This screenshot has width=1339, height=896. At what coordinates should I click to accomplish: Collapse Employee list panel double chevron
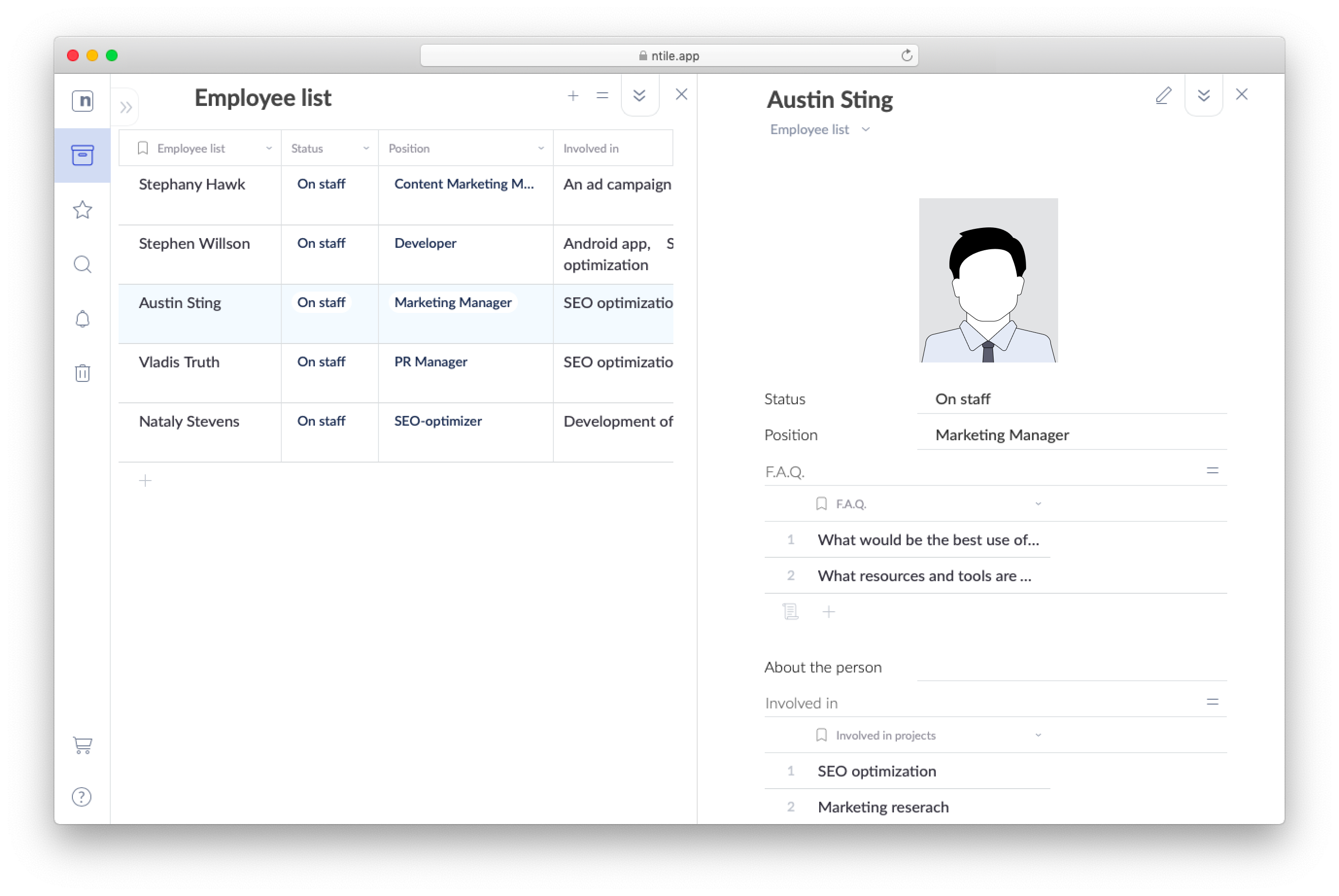(639, 95)
